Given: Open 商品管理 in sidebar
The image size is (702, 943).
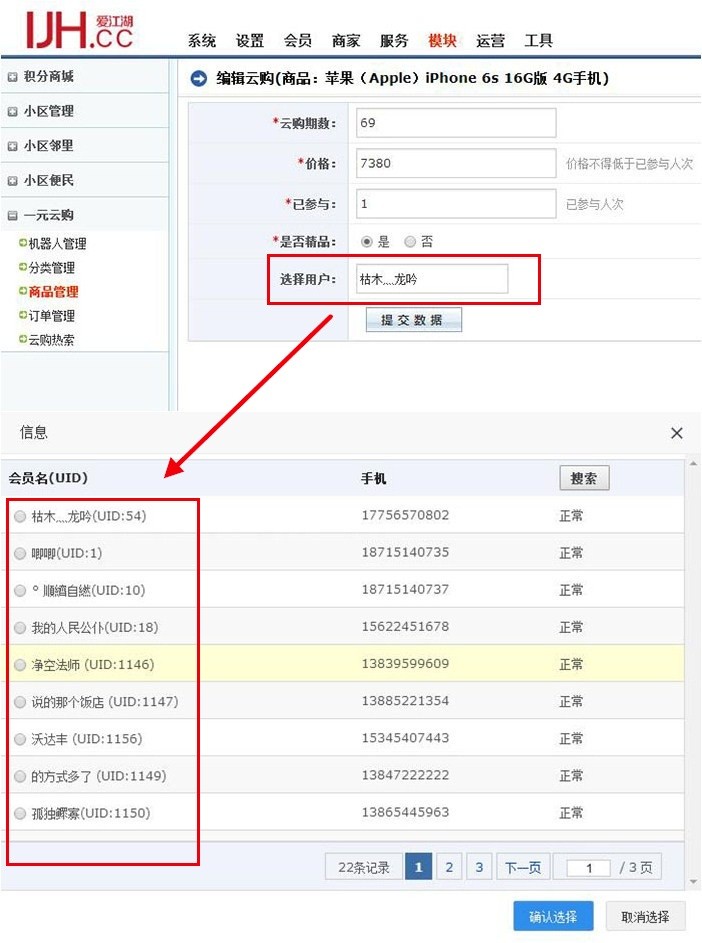Looking at the screenshot, I should coord(54,292).
